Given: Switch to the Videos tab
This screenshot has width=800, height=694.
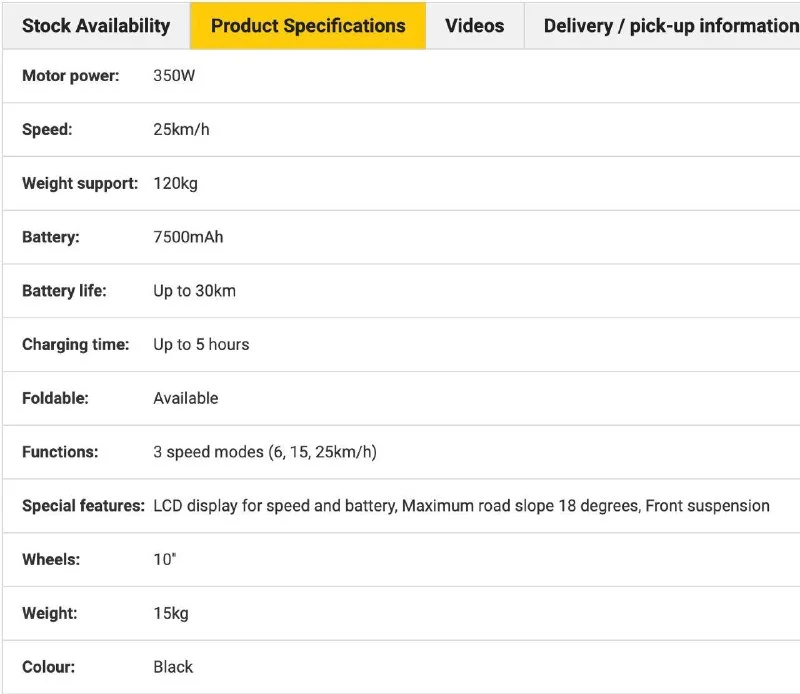Looking at the screenshot, I should pos(474,26).
